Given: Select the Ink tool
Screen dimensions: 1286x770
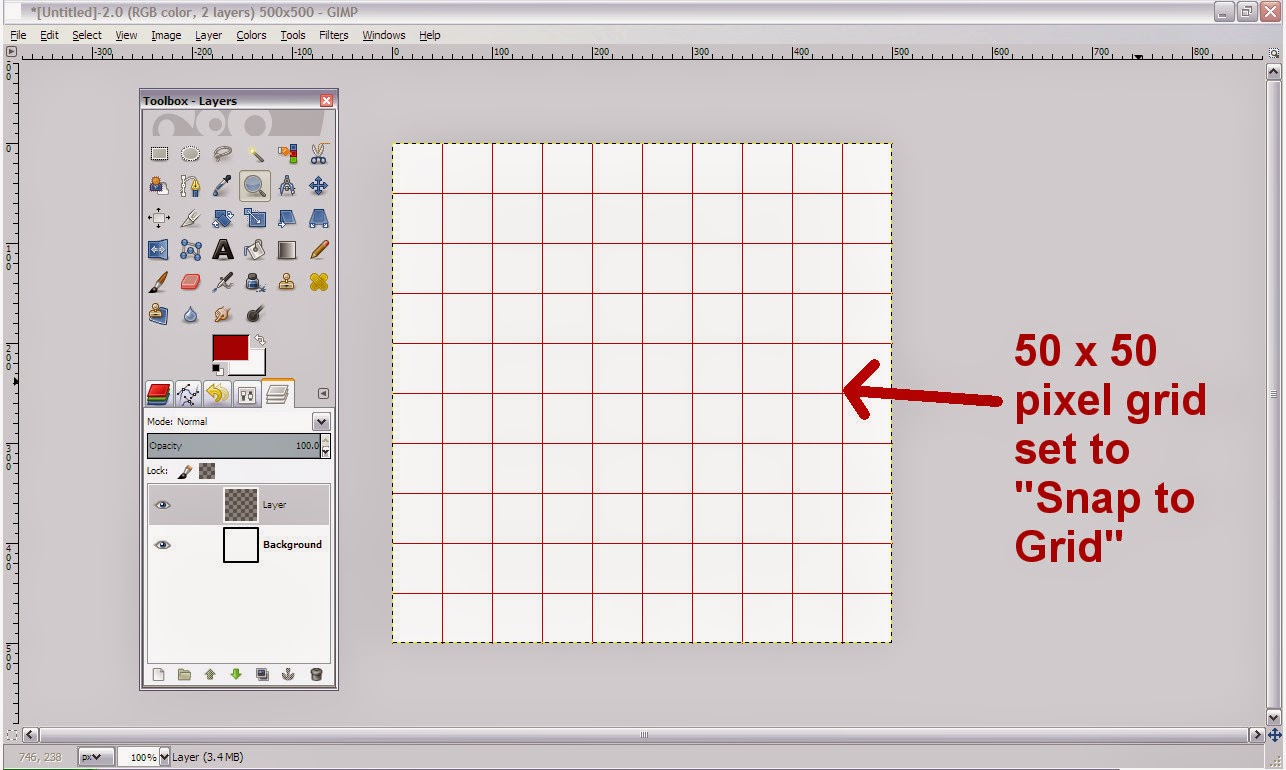Looking at the screenshot, I should [255, 282].
